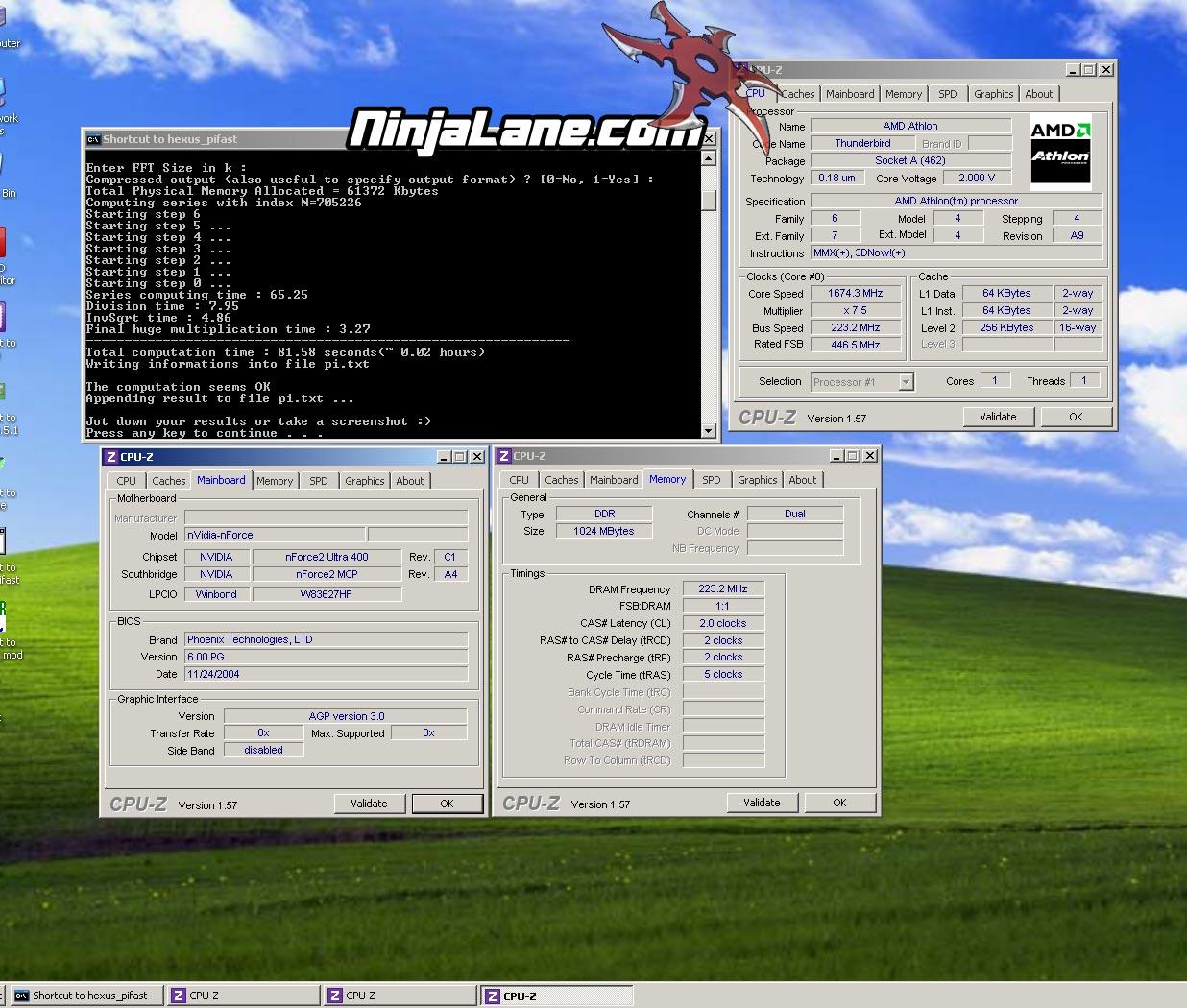Image resolution: width=1187 pixels, height=1008 pixels.
Task: Click the Multiplier x 7.5 value
Action: tap(856, 310)
